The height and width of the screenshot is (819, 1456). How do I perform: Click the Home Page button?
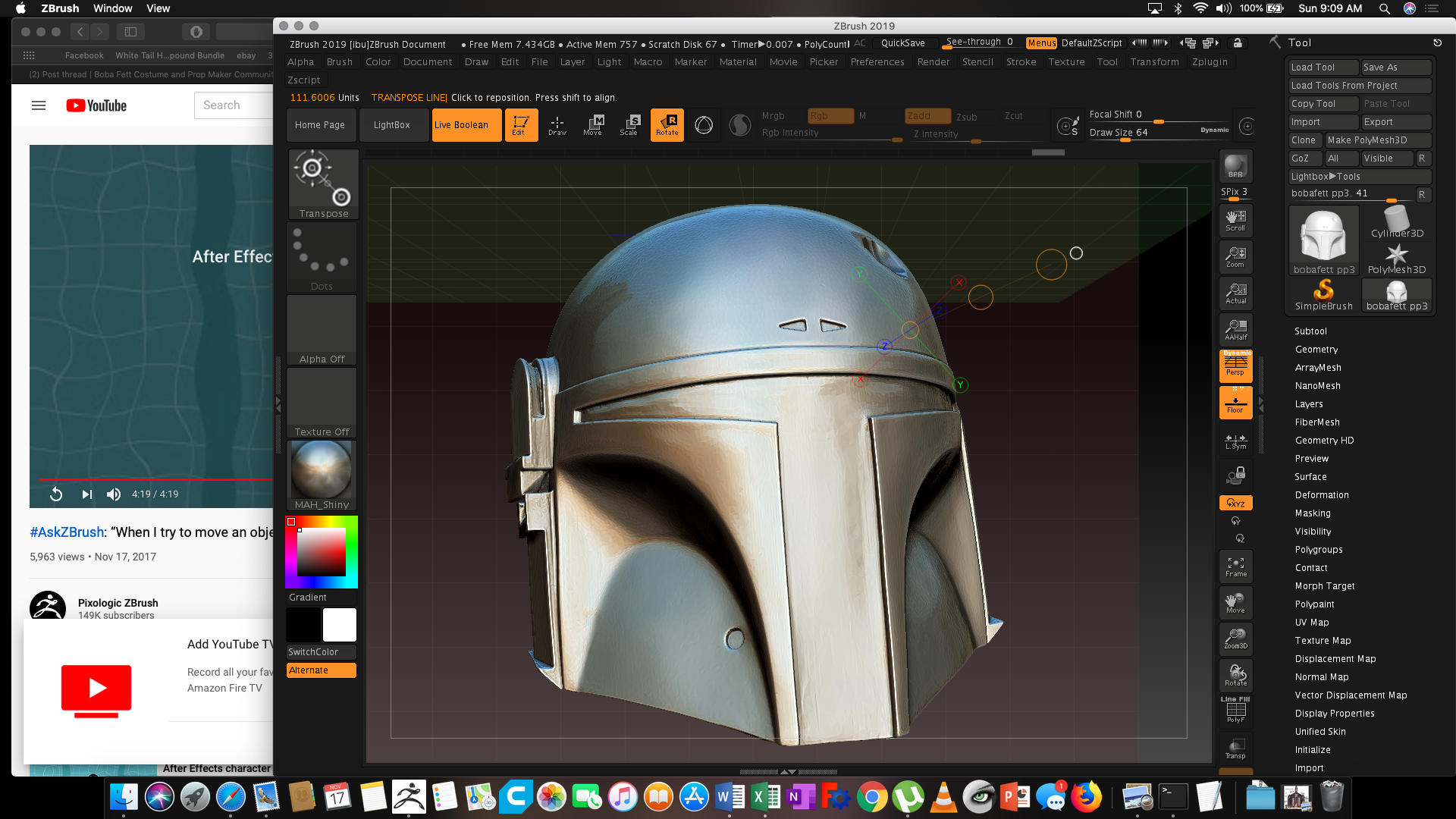click(x=320, y=125)
